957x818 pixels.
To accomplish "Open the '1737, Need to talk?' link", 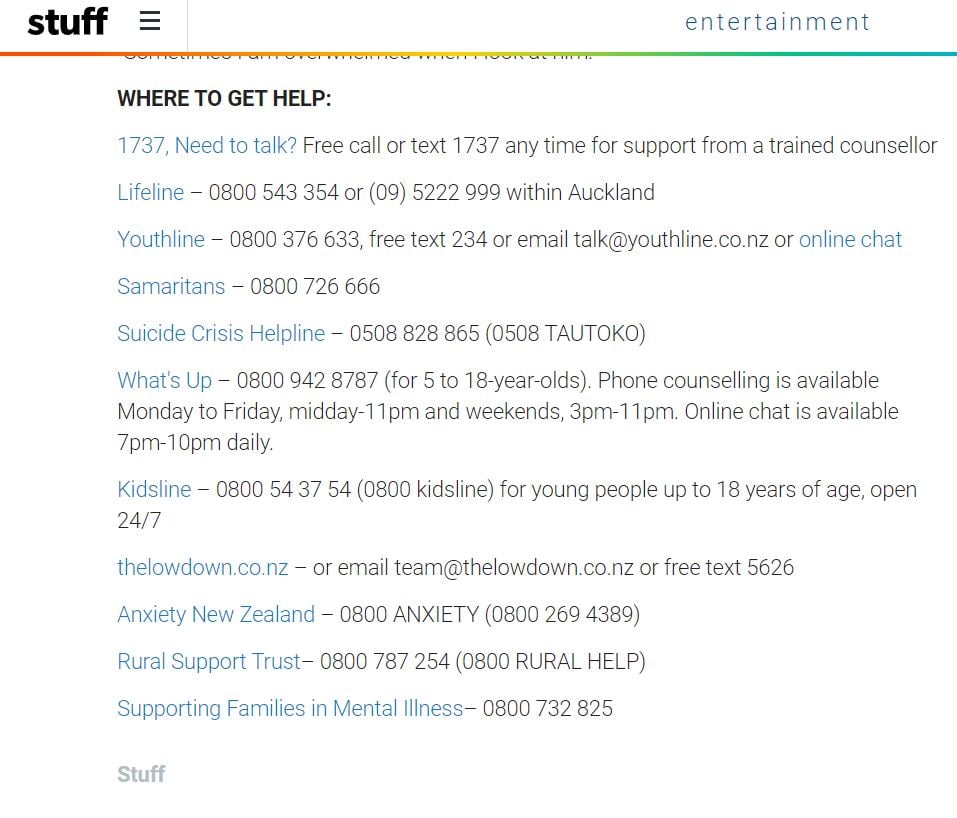I will (207, 145).
